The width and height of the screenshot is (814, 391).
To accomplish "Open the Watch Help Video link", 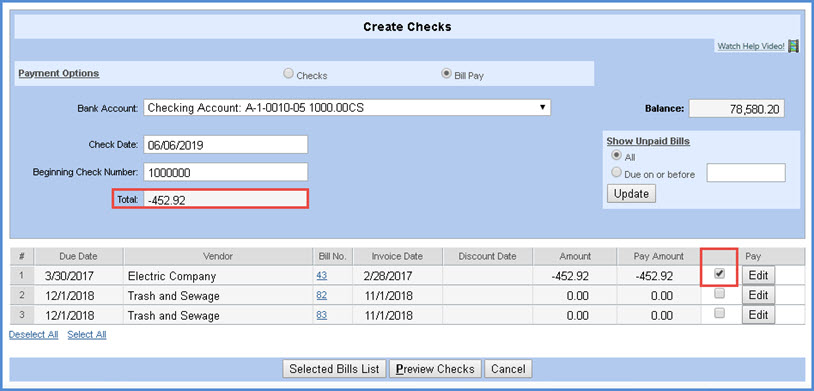I will [751, 46].
